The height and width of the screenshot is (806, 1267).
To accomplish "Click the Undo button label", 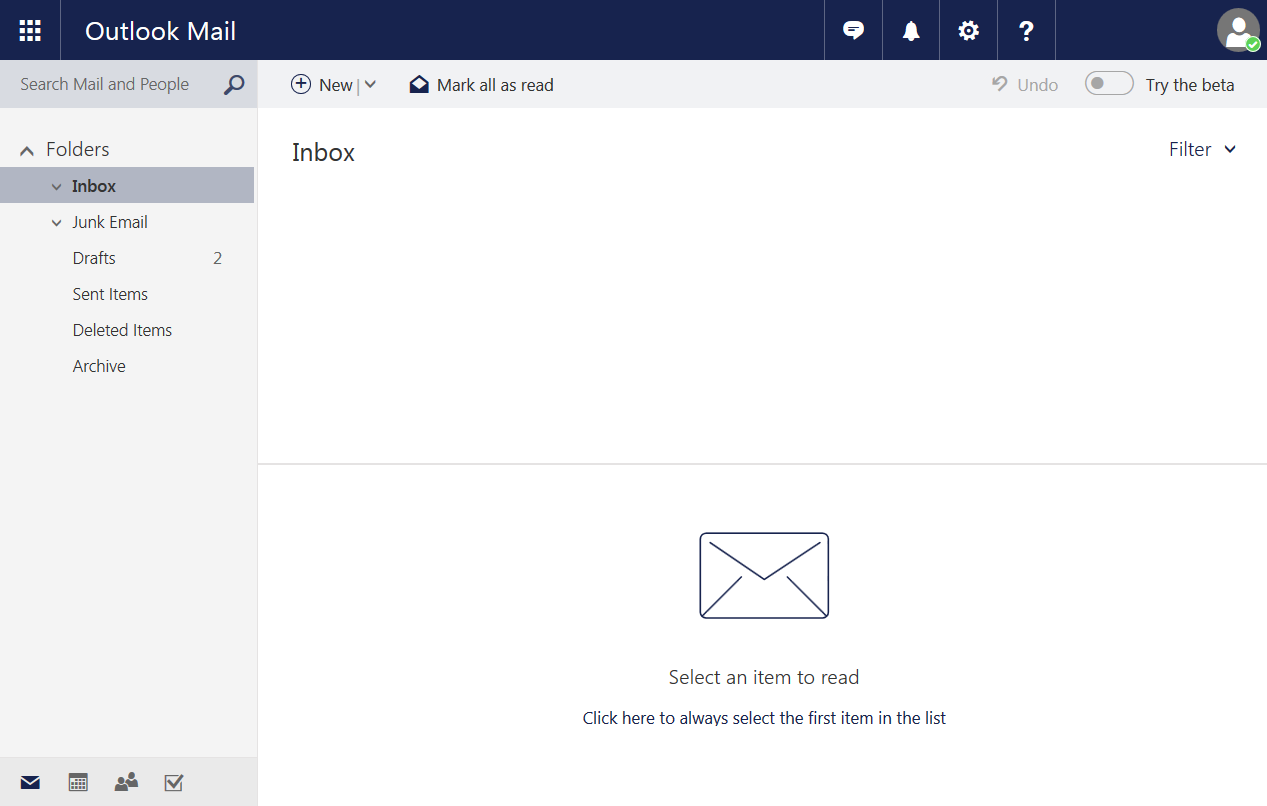I will (x=1038, y=85).
